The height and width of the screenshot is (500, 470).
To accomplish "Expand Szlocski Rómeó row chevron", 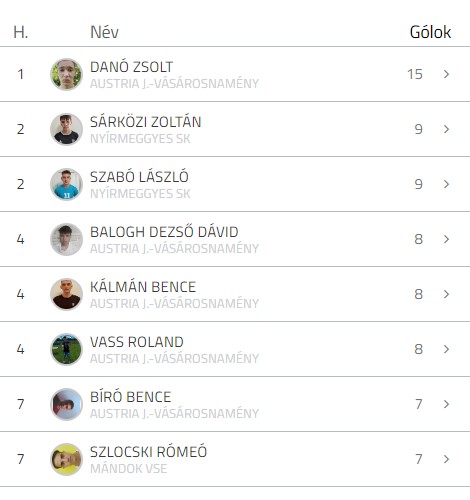I will pyautogui.click(x=447, y=459).
